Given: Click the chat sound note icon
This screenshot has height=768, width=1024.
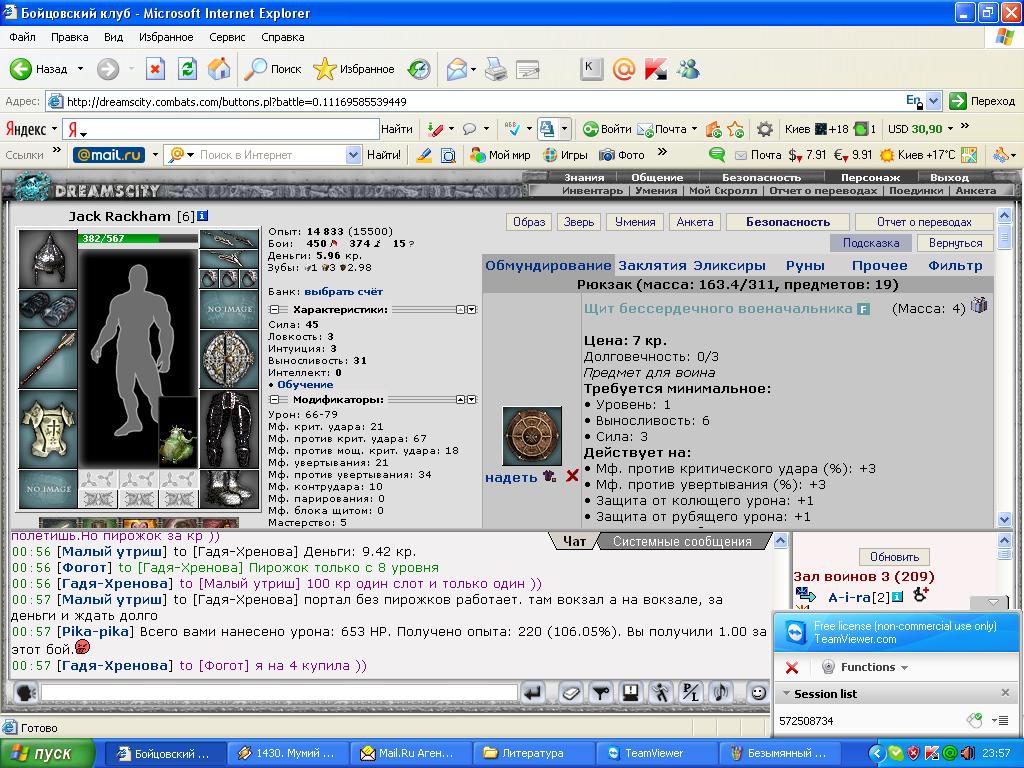Looking at the screenshot, I should point(722,692).
